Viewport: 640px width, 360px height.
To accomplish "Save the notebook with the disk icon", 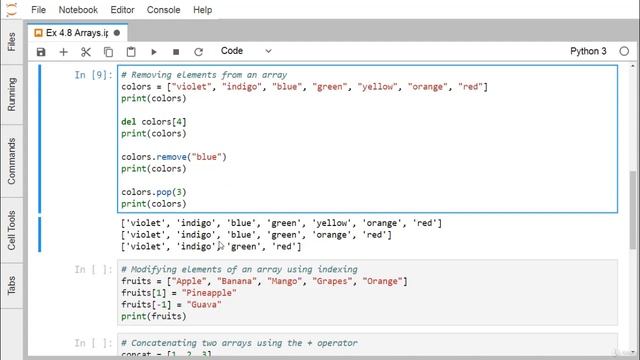I will click(41, 52).
